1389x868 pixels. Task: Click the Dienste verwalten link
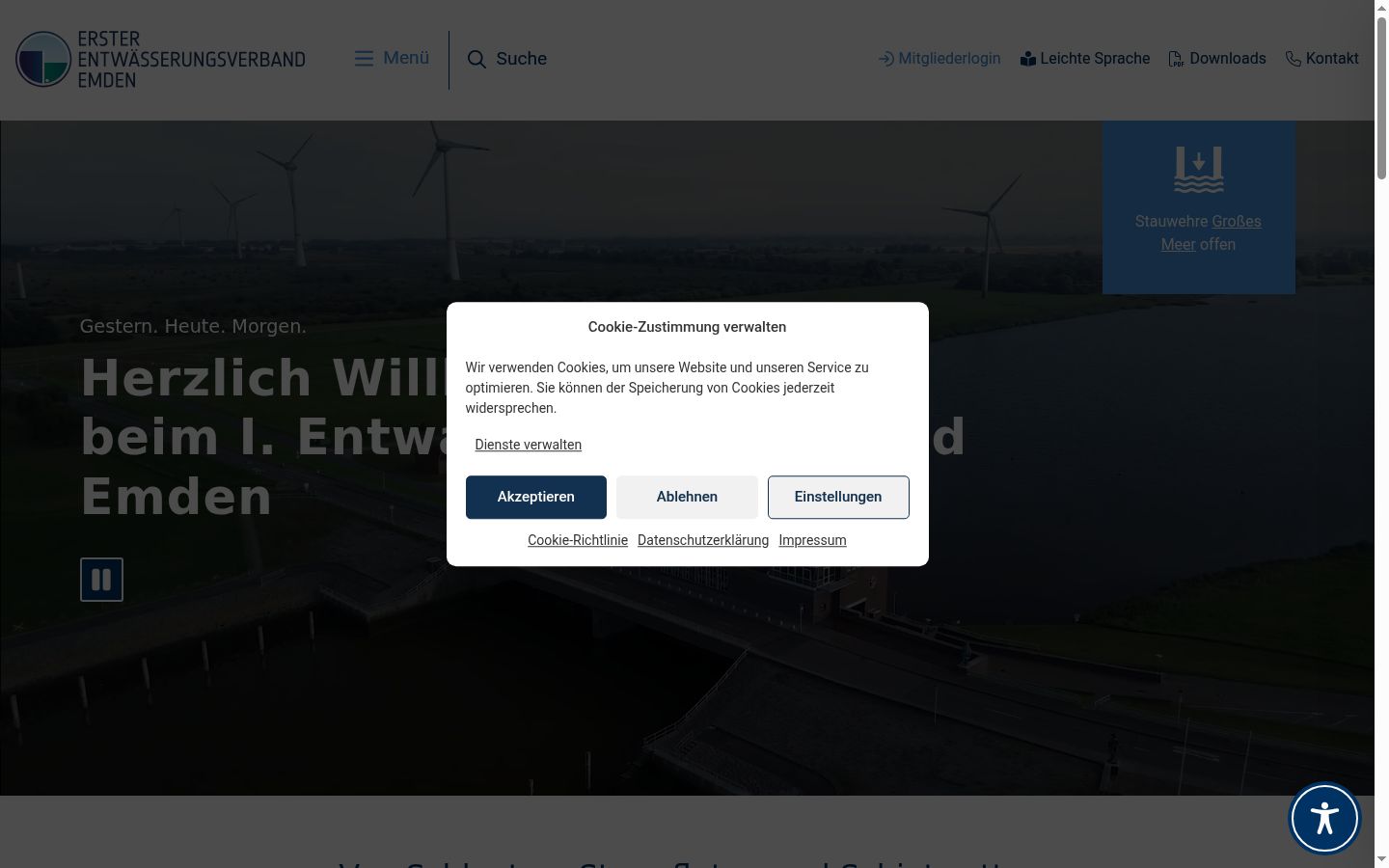[529, 445]
